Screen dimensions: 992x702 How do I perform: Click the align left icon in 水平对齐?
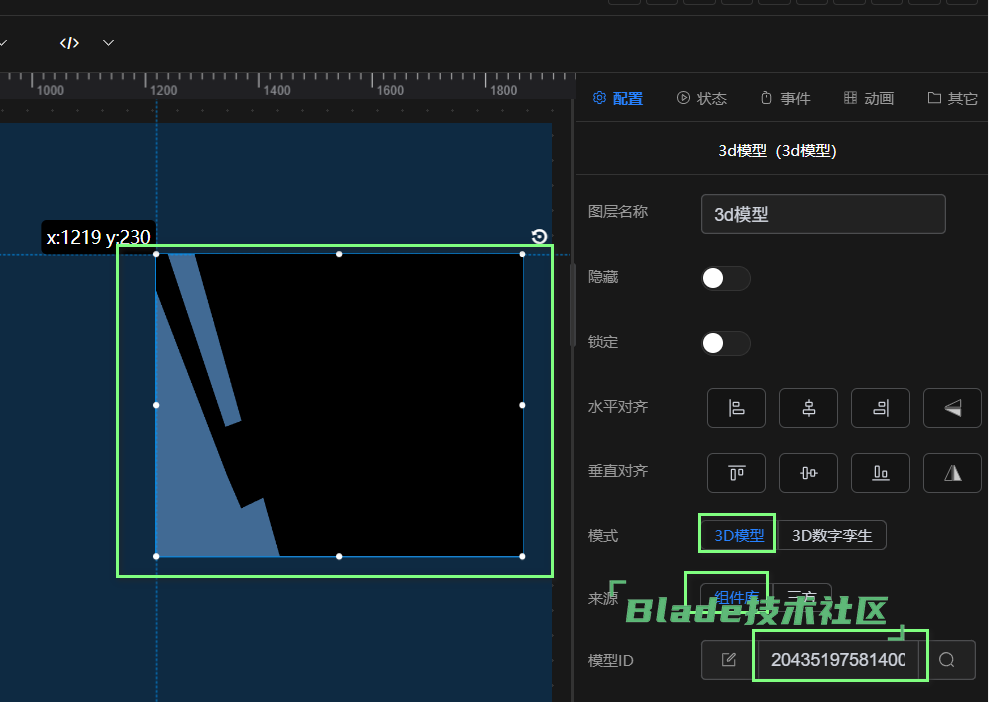736,408
